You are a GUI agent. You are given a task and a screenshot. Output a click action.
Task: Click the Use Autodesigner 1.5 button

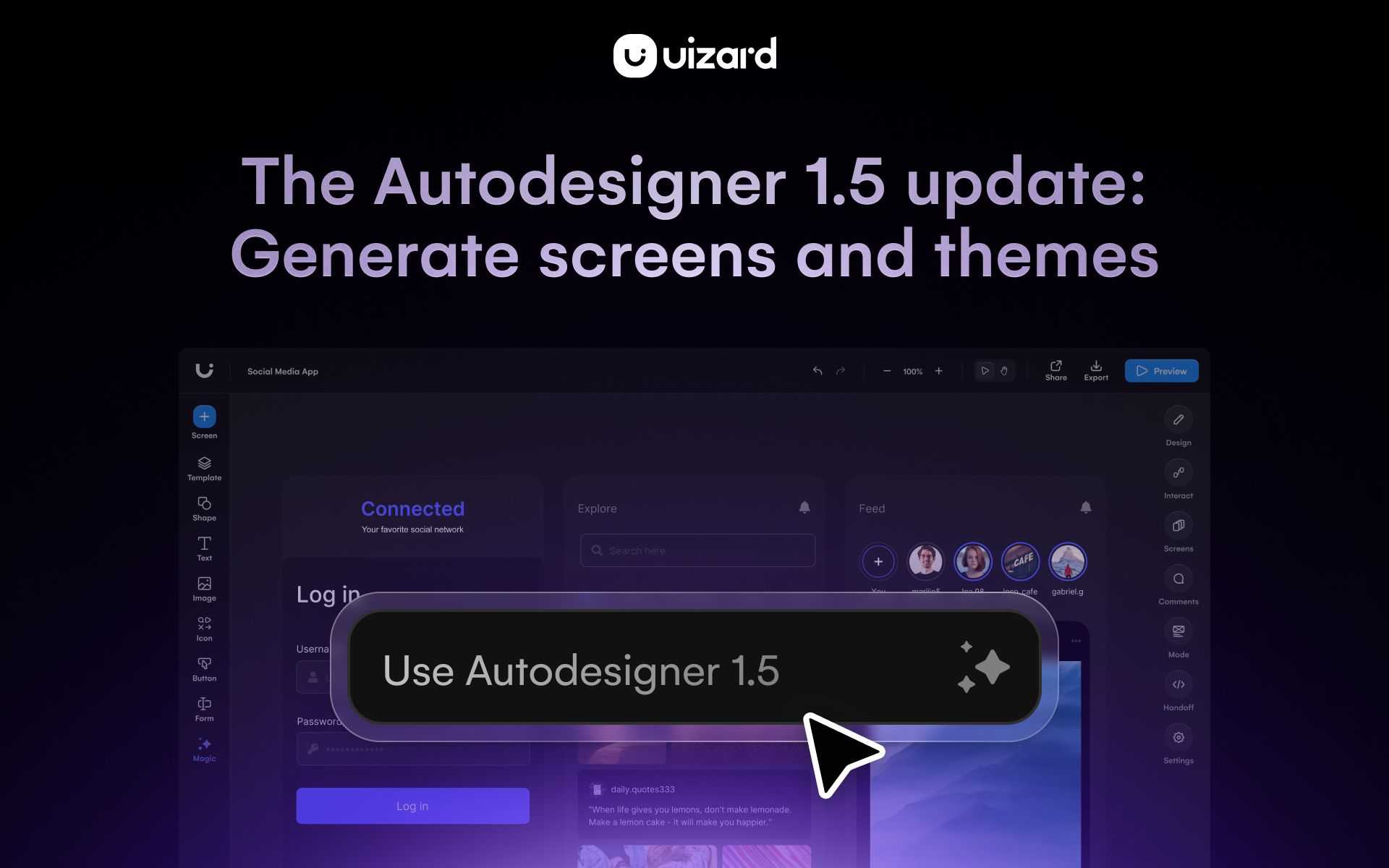(x=694, y=670)
